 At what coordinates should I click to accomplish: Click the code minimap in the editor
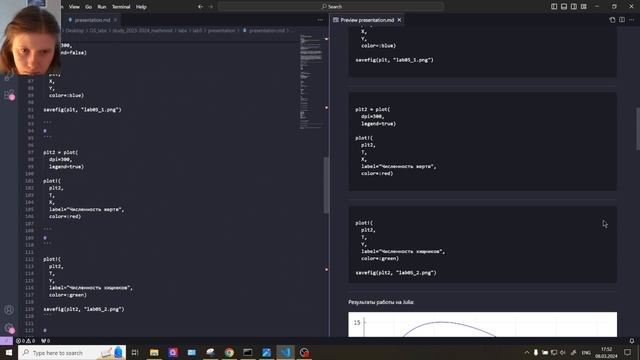pyautogui.click(x=311, y=82)
